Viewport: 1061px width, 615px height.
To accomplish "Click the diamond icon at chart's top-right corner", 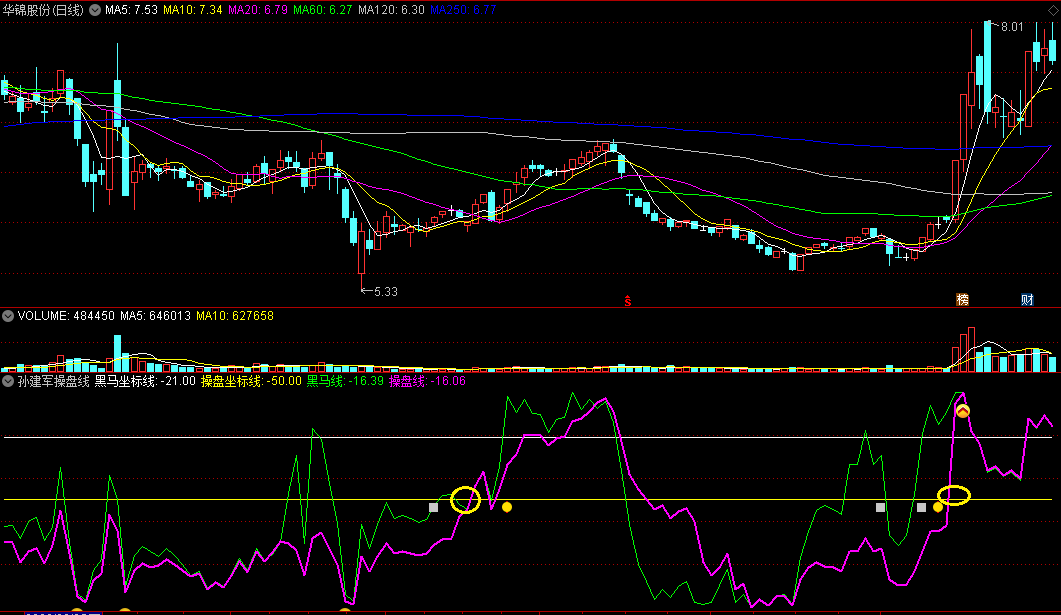I will tap(1052, 10).
